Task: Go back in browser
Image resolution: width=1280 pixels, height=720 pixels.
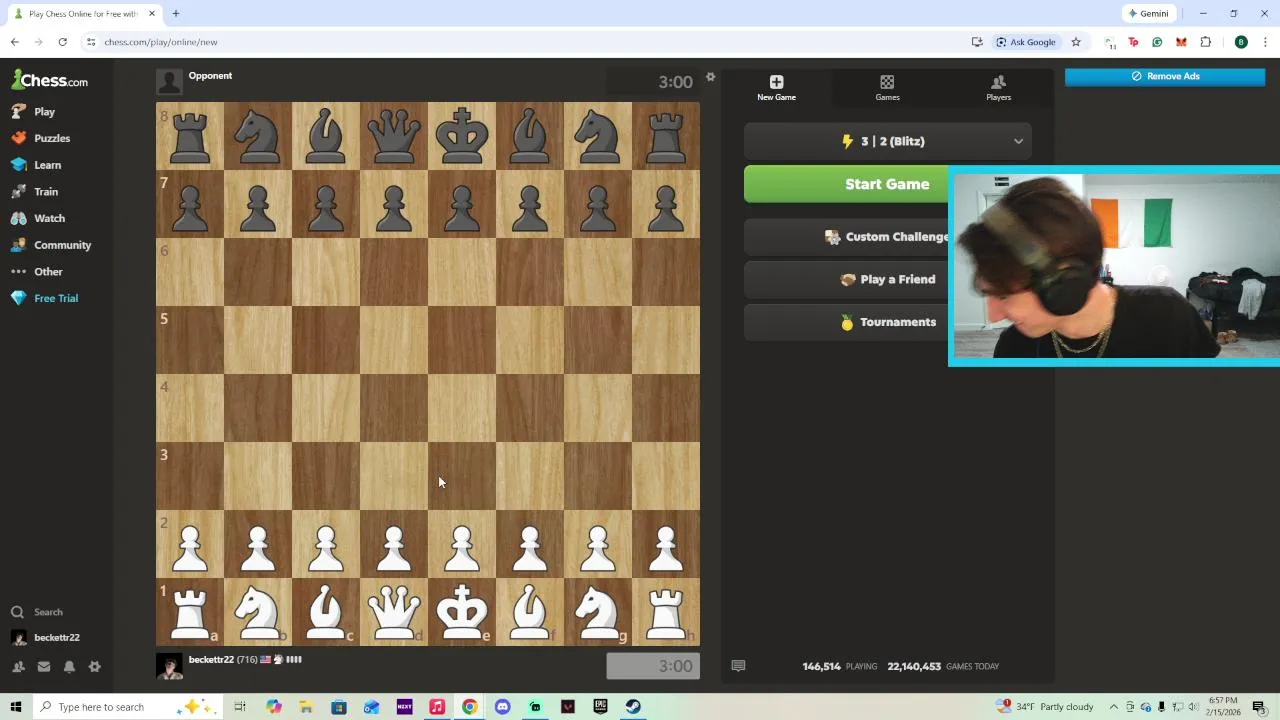Action: click(x=14, y=42)
